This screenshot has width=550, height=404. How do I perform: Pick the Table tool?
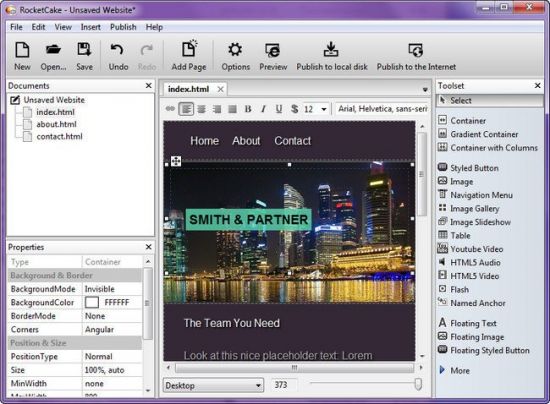(454, 235)
